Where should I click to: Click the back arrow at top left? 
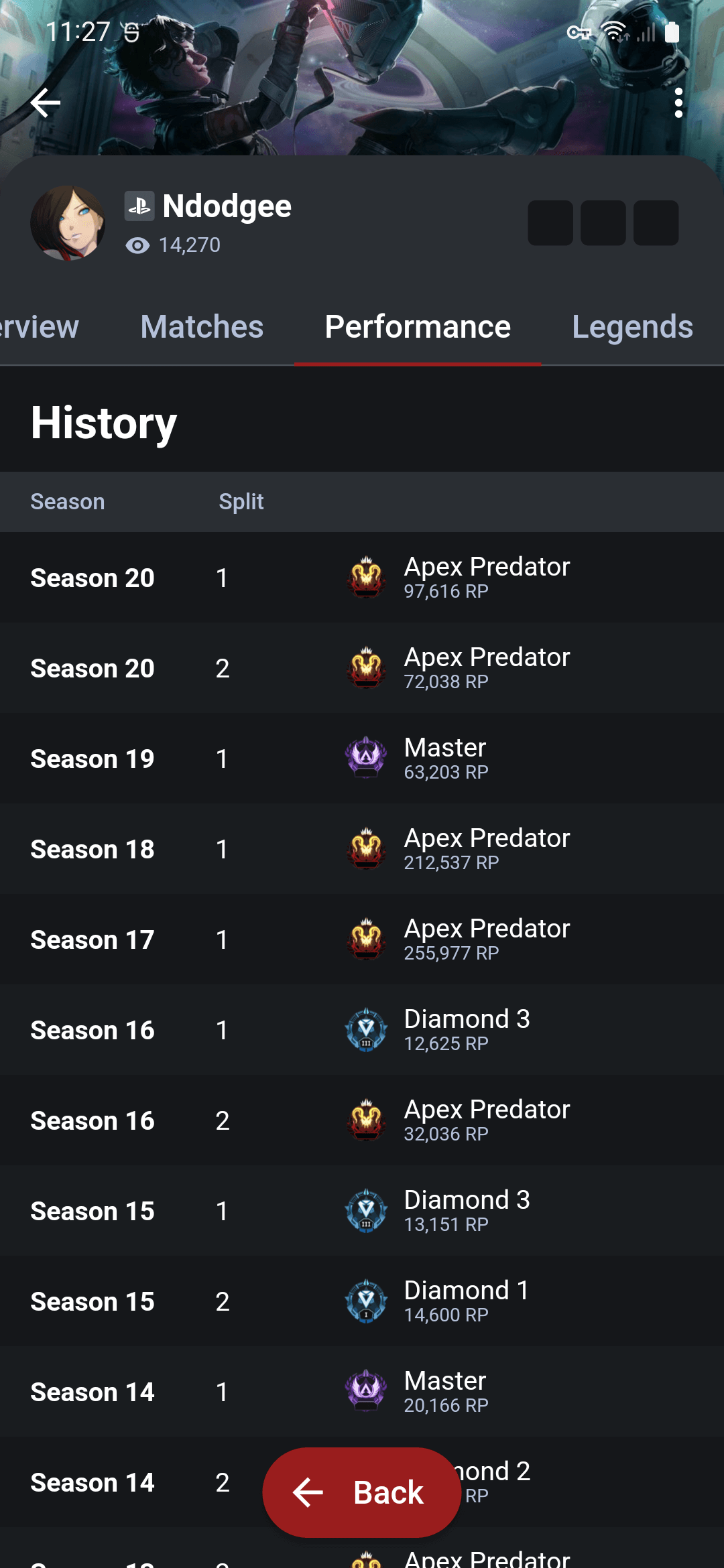(x=44, y=102)
